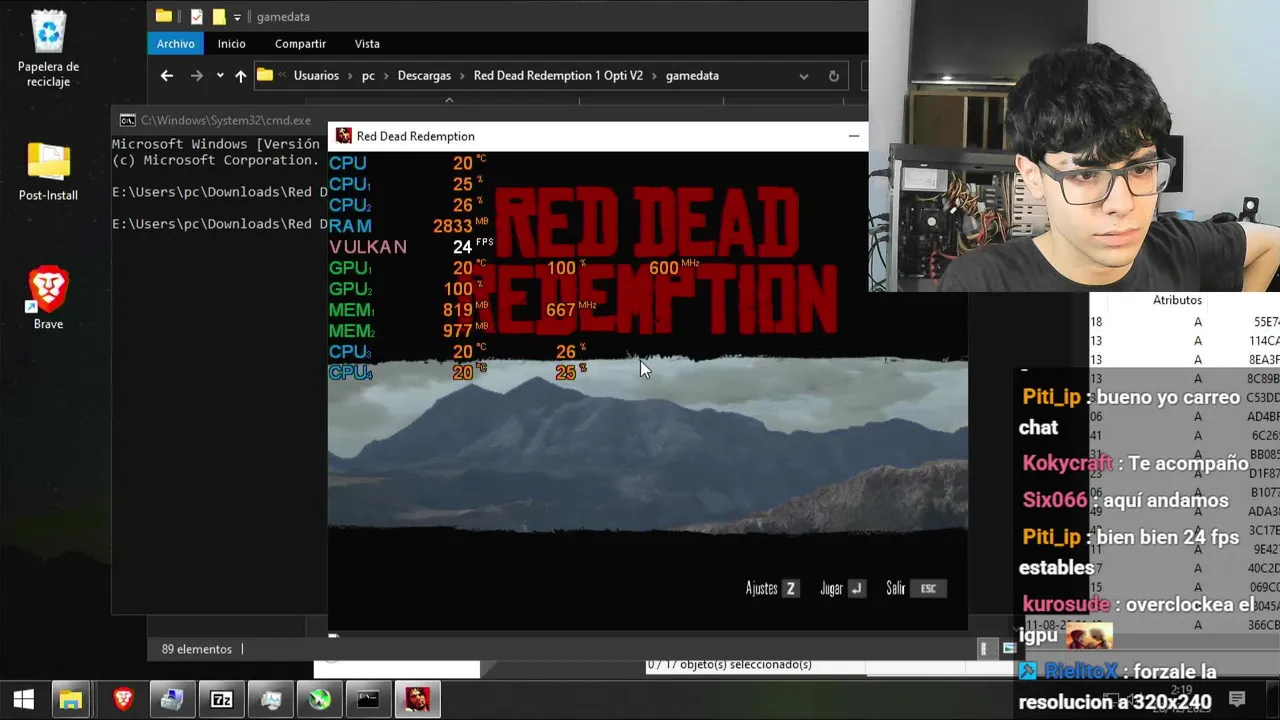Click the cmd.exe window title bar

220,120
